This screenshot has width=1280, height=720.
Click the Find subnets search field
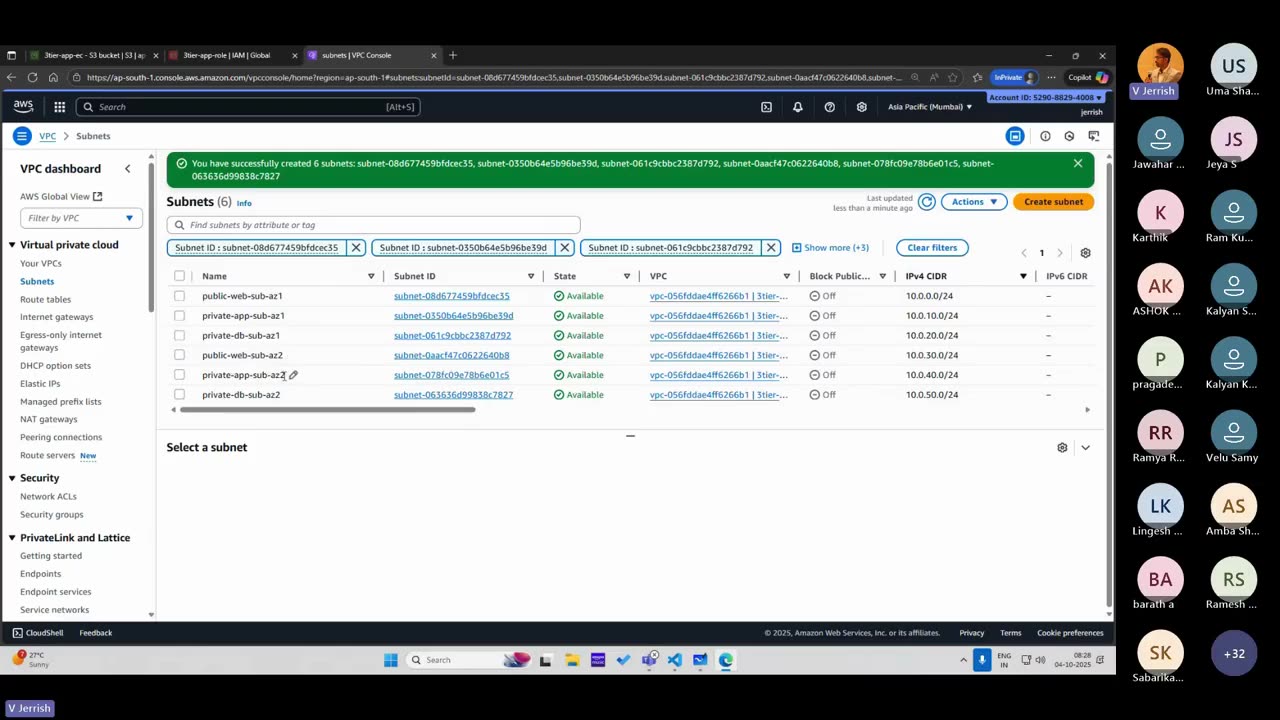373,225
